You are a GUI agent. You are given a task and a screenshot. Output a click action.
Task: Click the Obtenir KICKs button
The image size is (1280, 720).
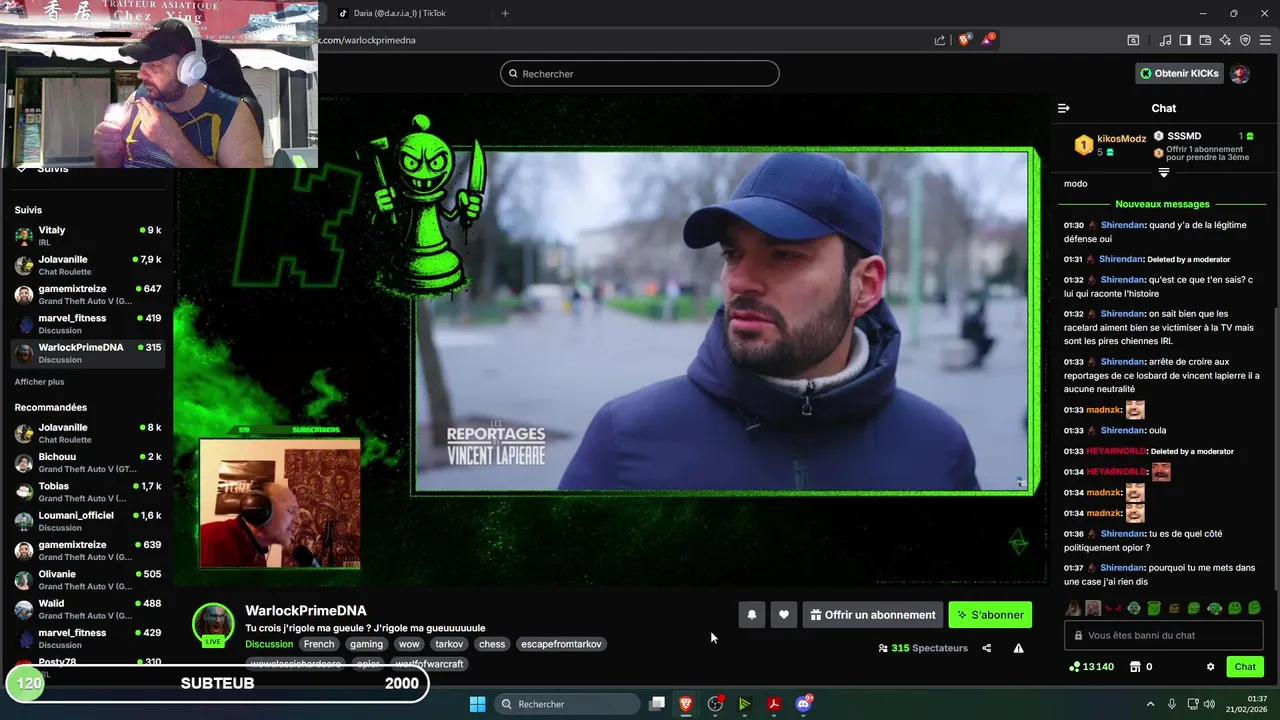click(x=1179, y=73)
